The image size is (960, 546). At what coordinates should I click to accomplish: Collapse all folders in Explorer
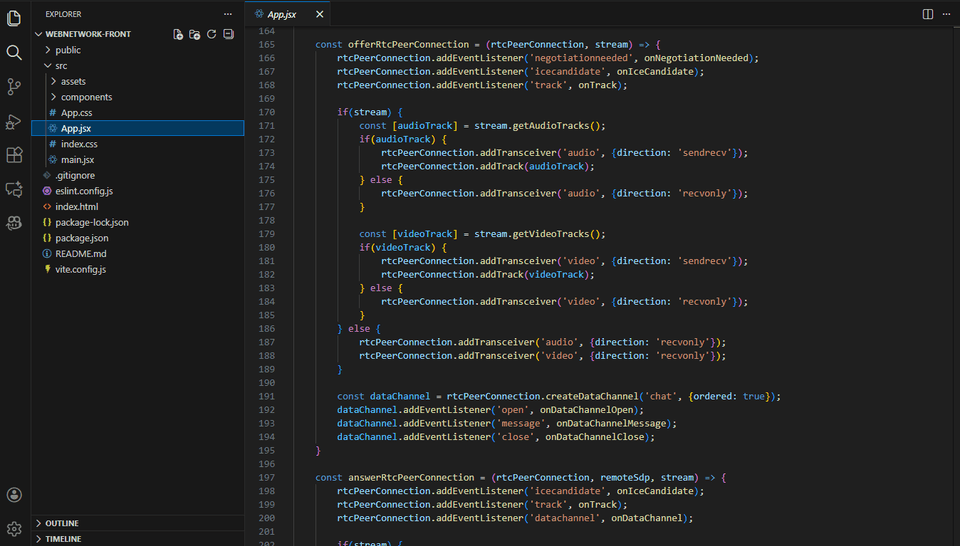click(228, 34)
